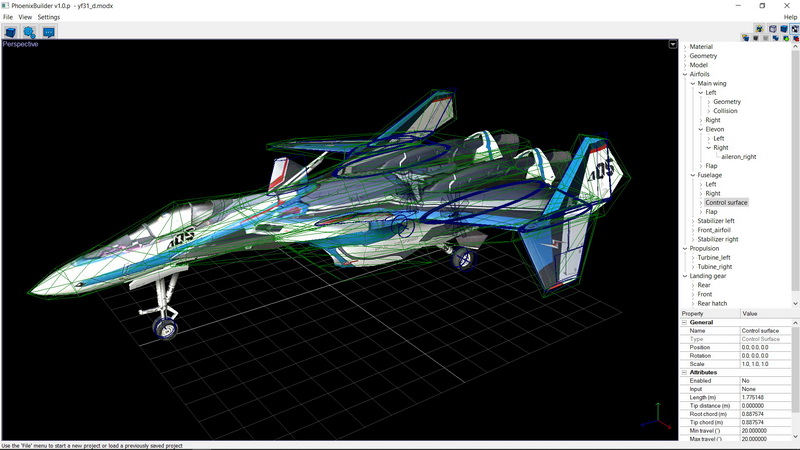Collapse the General property section
Image resolution: width=800 pixels, height=450 pixels.
click(x=685, y=322)
